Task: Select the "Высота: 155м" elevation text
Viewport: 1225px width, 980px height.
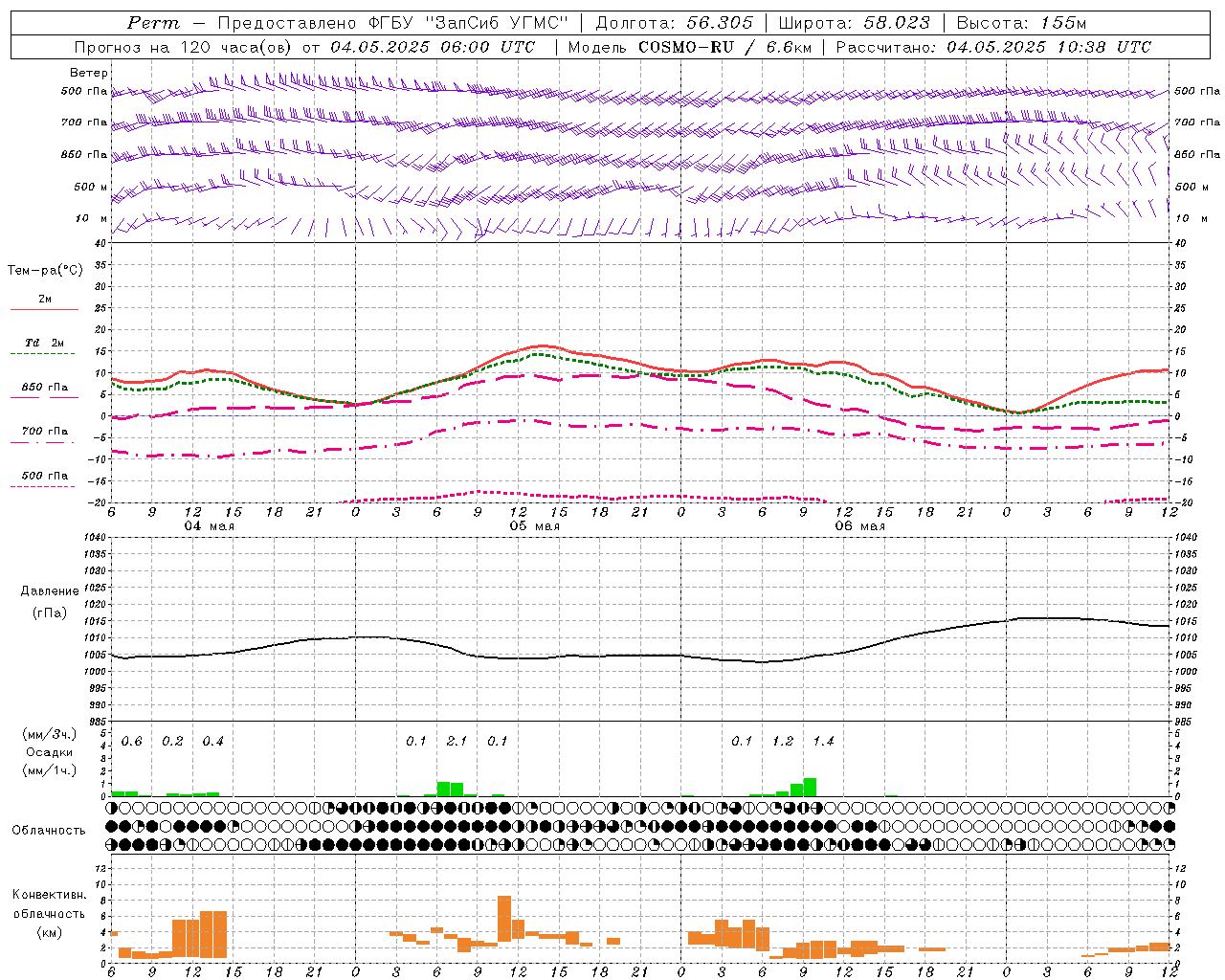Action: [x=1021, y=23]
